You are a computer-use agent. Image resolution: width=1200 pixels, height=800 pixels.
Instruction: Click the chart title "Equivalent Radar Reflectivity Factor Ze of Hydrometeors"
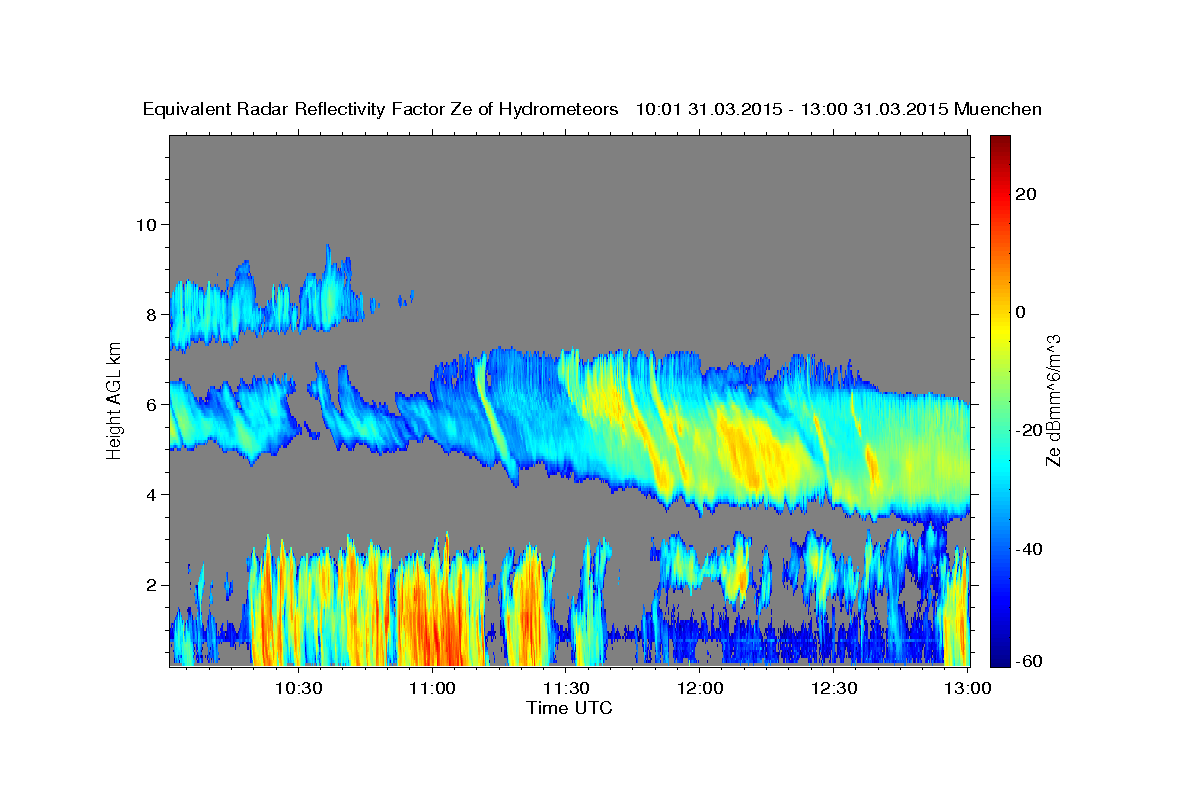[x=381, y=110]
